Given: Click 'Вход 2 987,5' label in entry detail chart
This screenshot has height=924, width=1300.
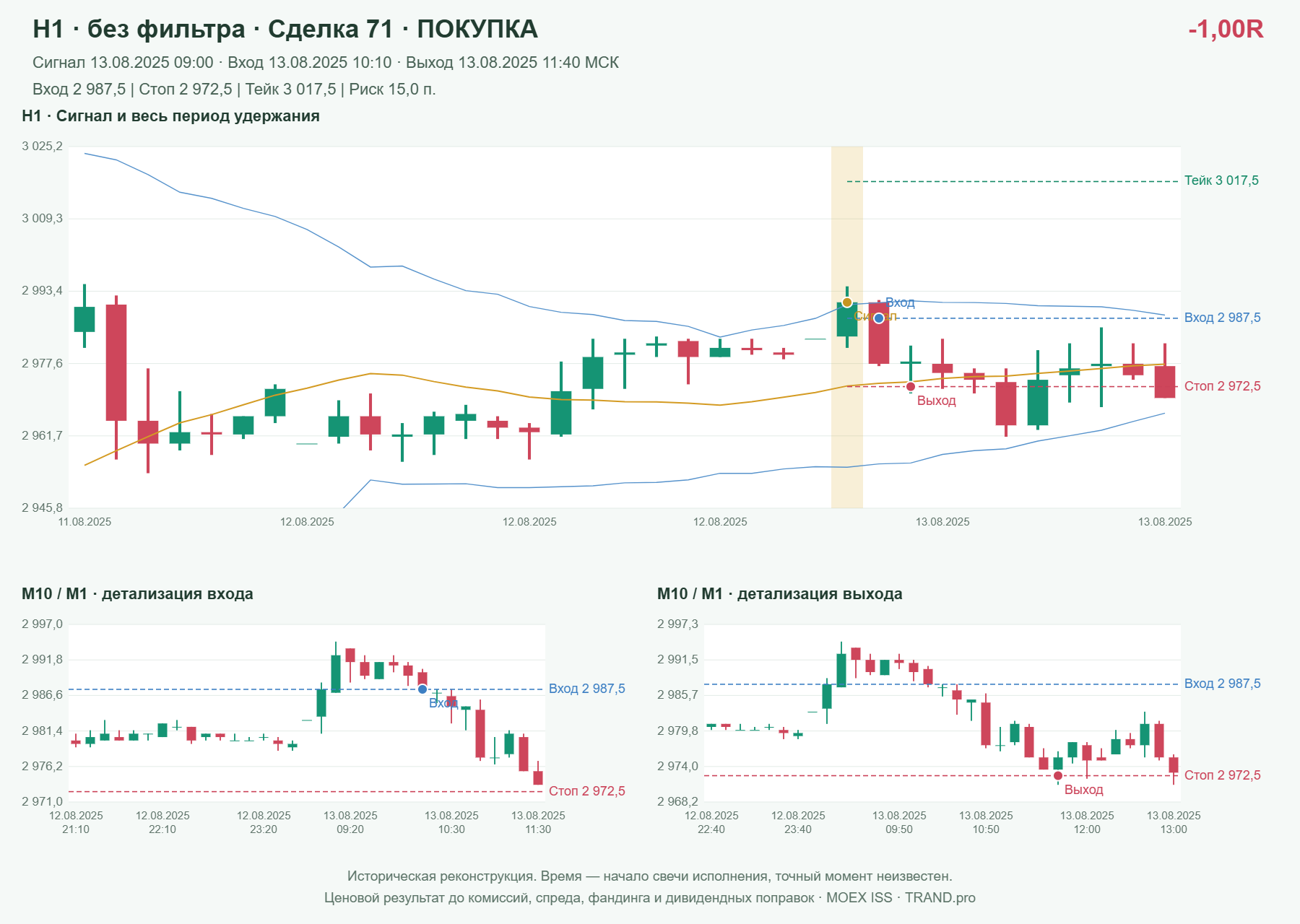Looking at the screenshot, I should point(586,689).
